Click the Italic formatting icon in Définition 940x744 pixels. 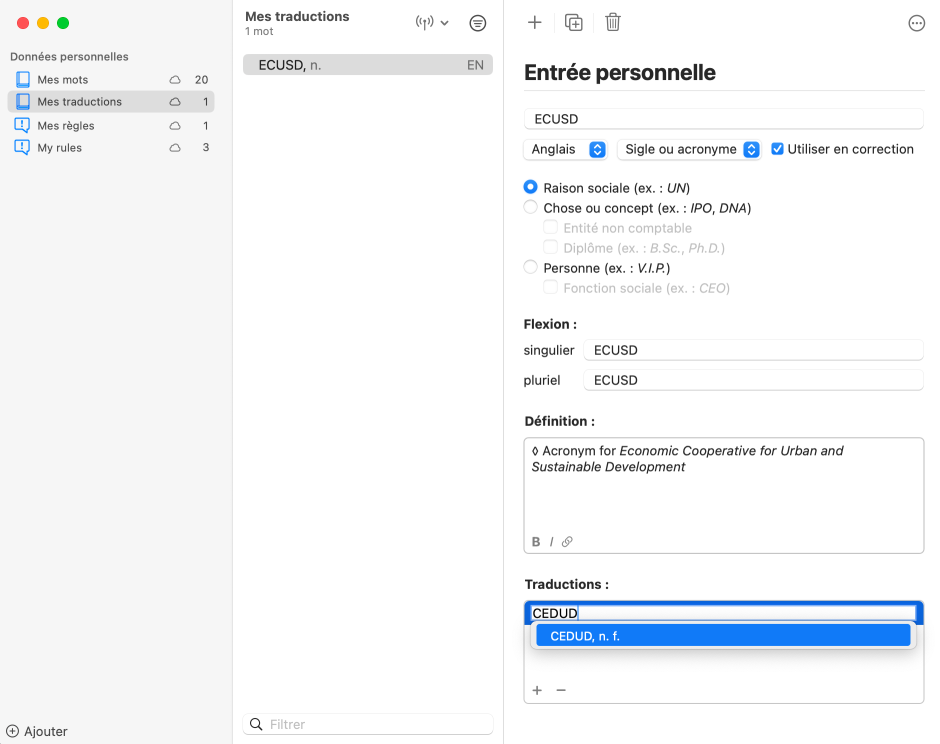pos(551,542)
